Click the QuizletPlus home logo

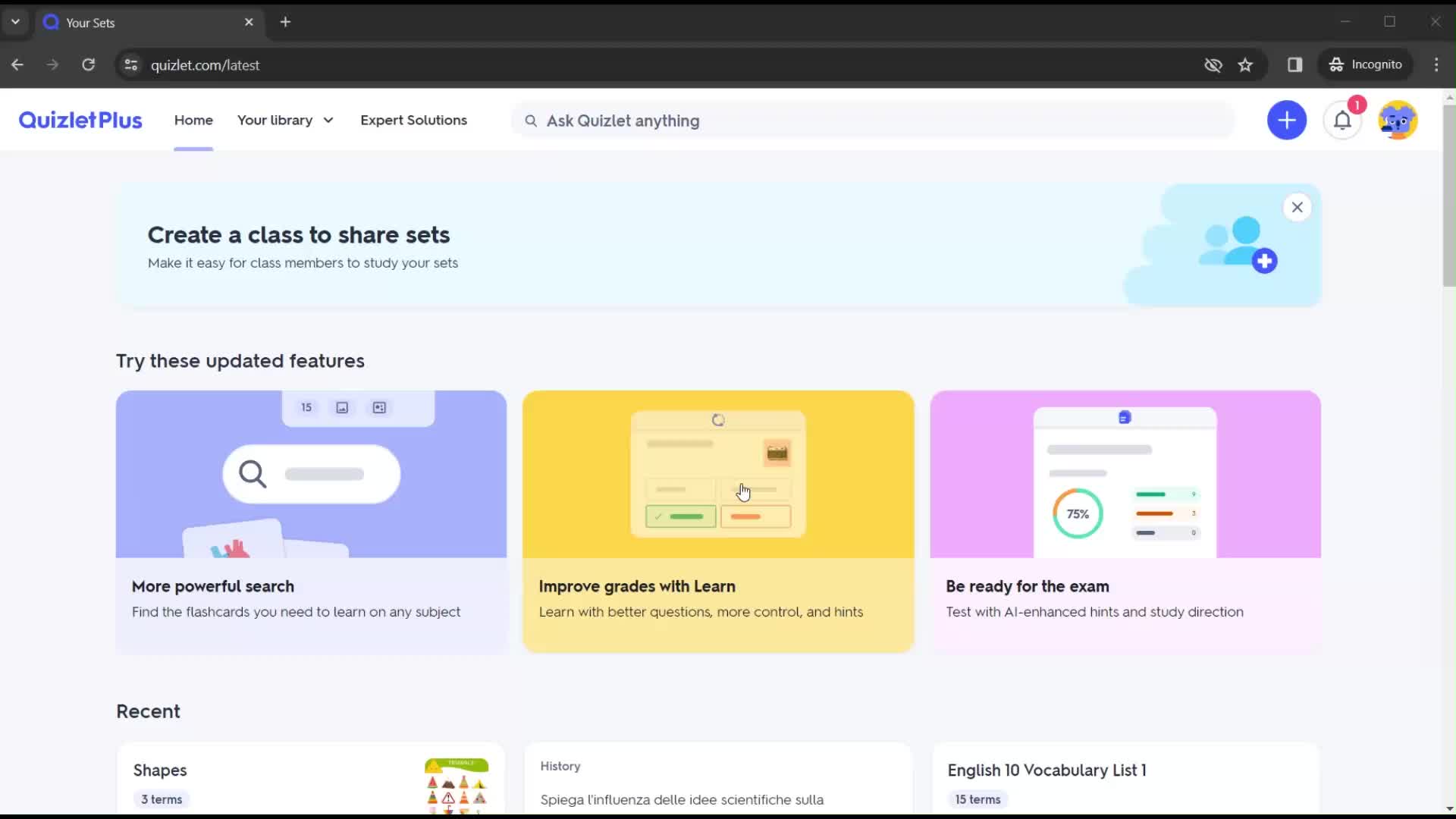[80, 120]
